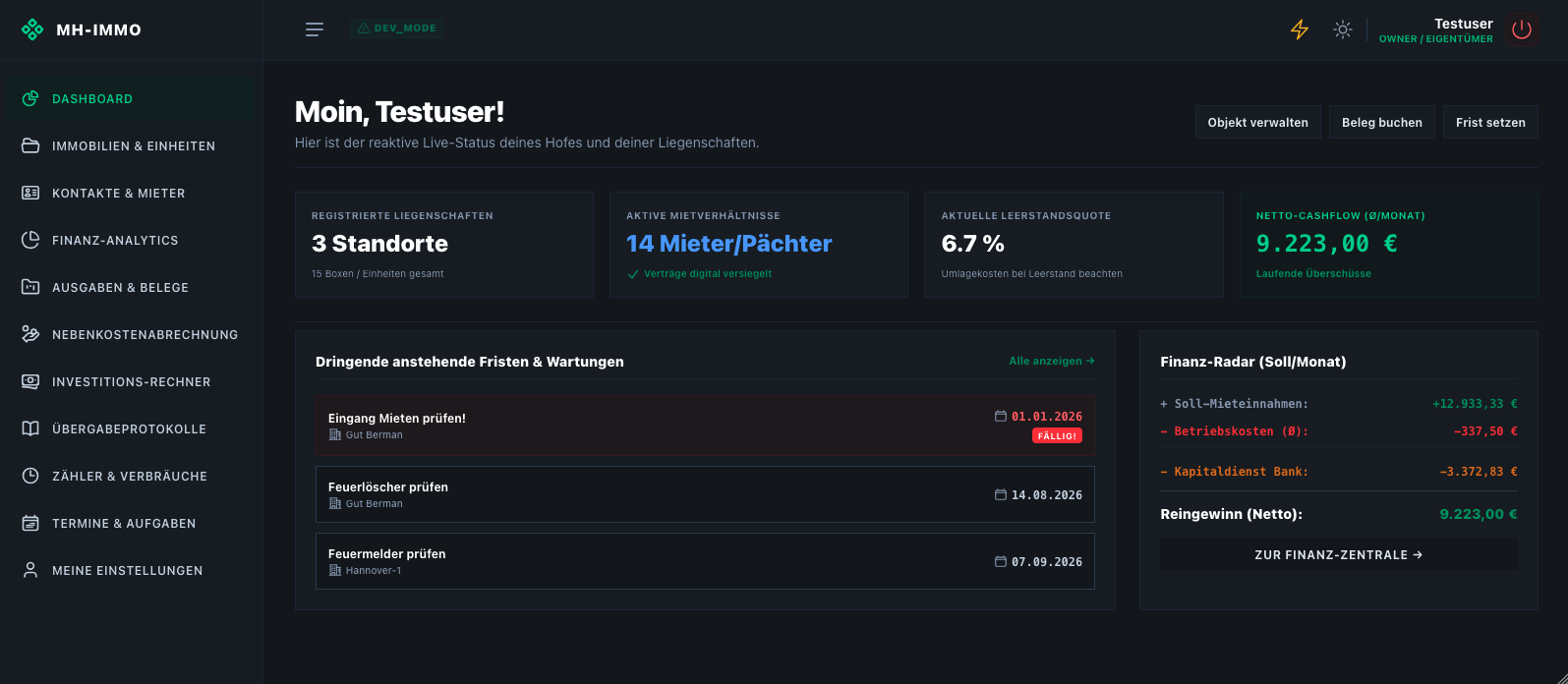Screen dimensions: 1568x684
Task: Open the Feuerlöscher prüfen task row
Action: [705, 494]
